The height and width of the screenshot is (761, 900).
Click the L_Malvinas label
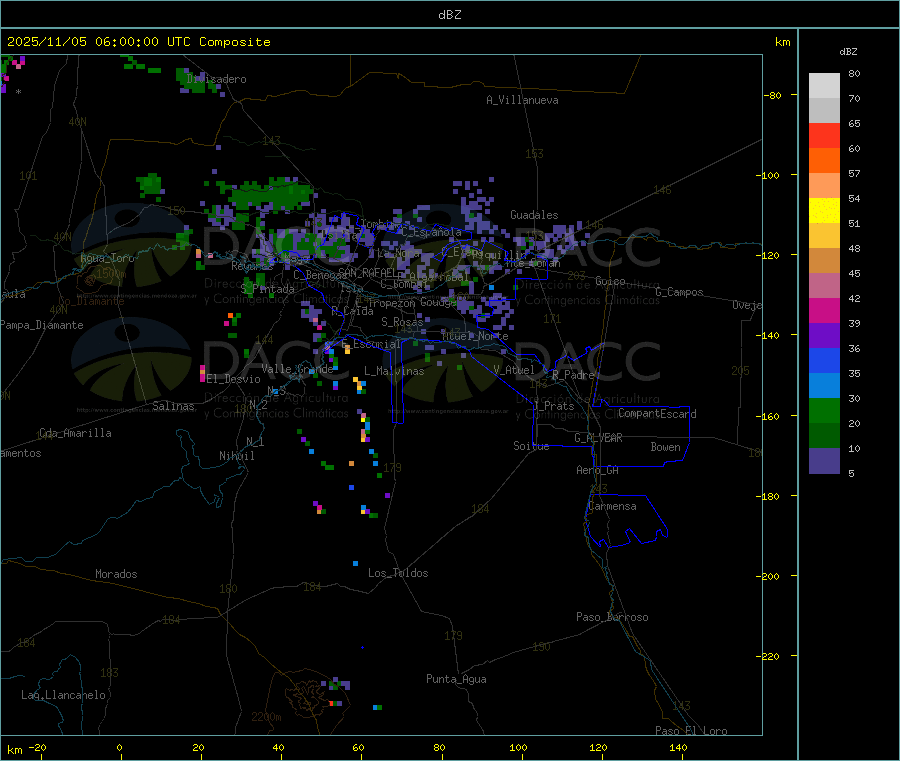[394, 371]
